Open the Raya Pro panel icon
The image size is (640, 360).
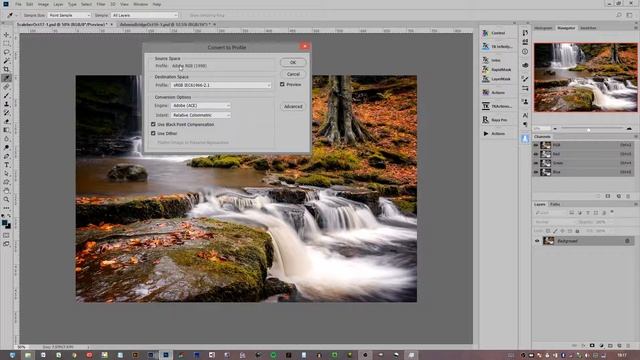tap(485, 120)
